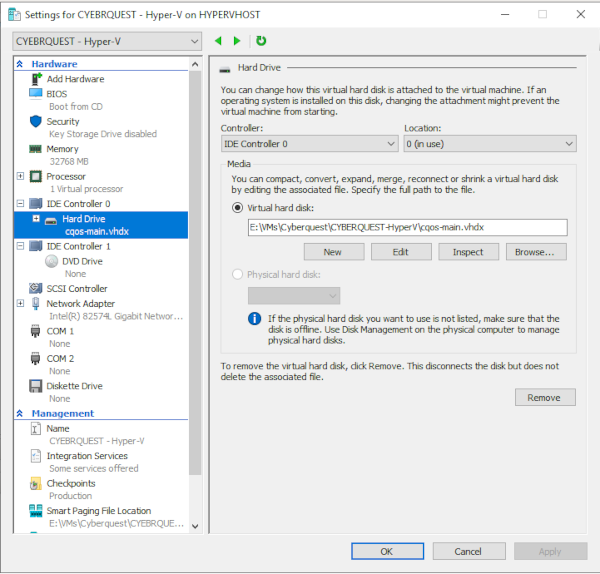
Task: Click the green back navigation arrow
Action: 219,41
